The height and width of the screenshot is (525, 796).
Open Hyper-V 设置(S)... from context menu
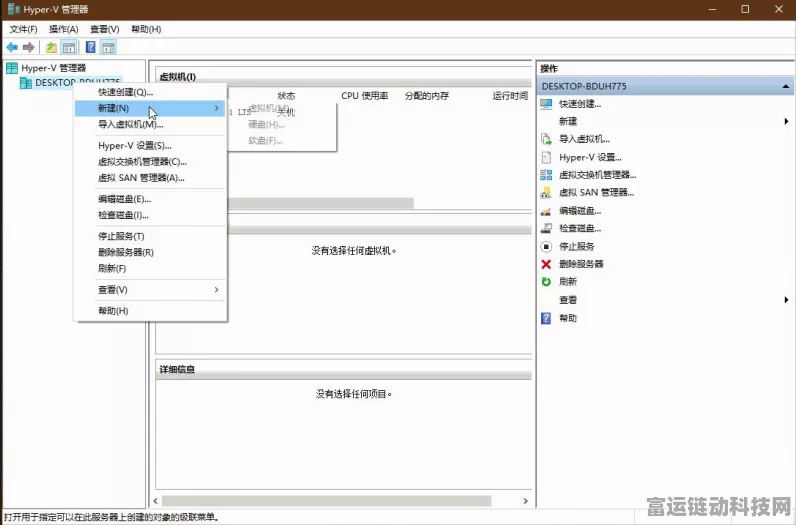pyautogui.click(x=150, y=146)
